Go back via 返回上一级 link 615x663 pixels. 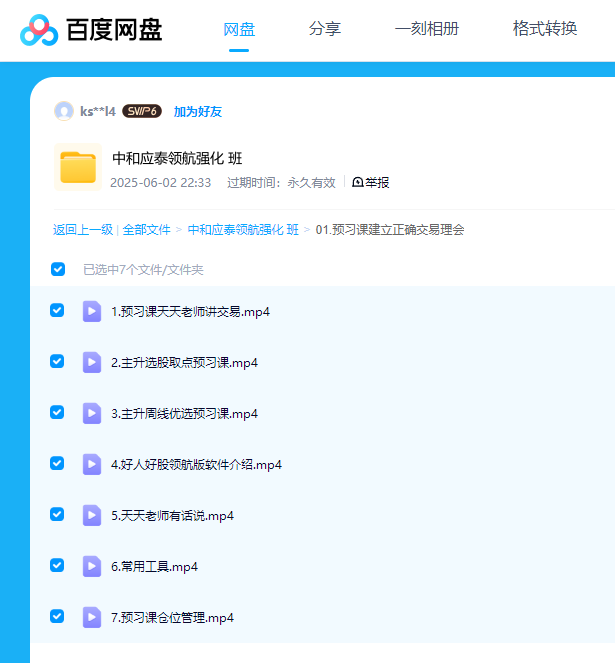click(x=83, y=229)
